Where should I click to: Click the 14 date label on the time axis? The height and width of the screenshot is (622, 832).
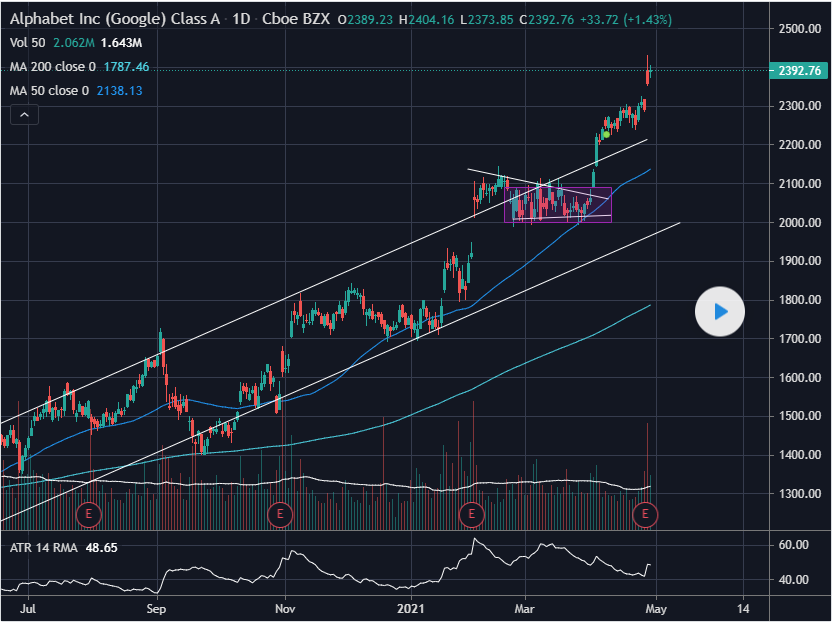click(743, 609)
